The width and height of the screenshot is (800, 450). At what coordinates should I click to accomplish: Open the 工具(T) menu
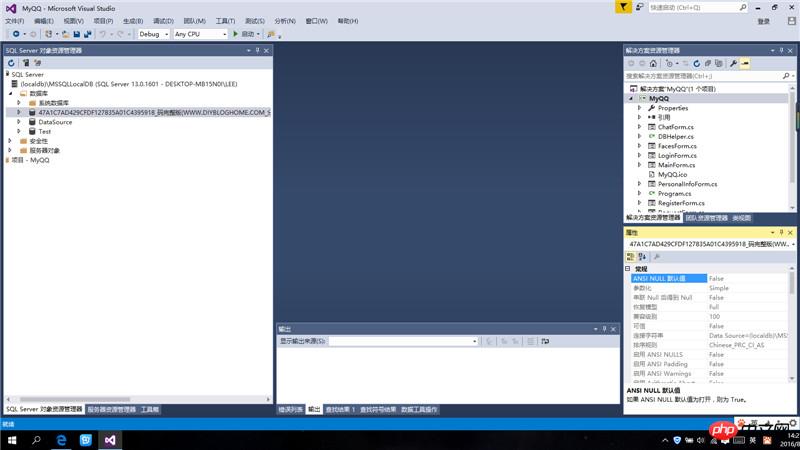(x=225, y=21)
